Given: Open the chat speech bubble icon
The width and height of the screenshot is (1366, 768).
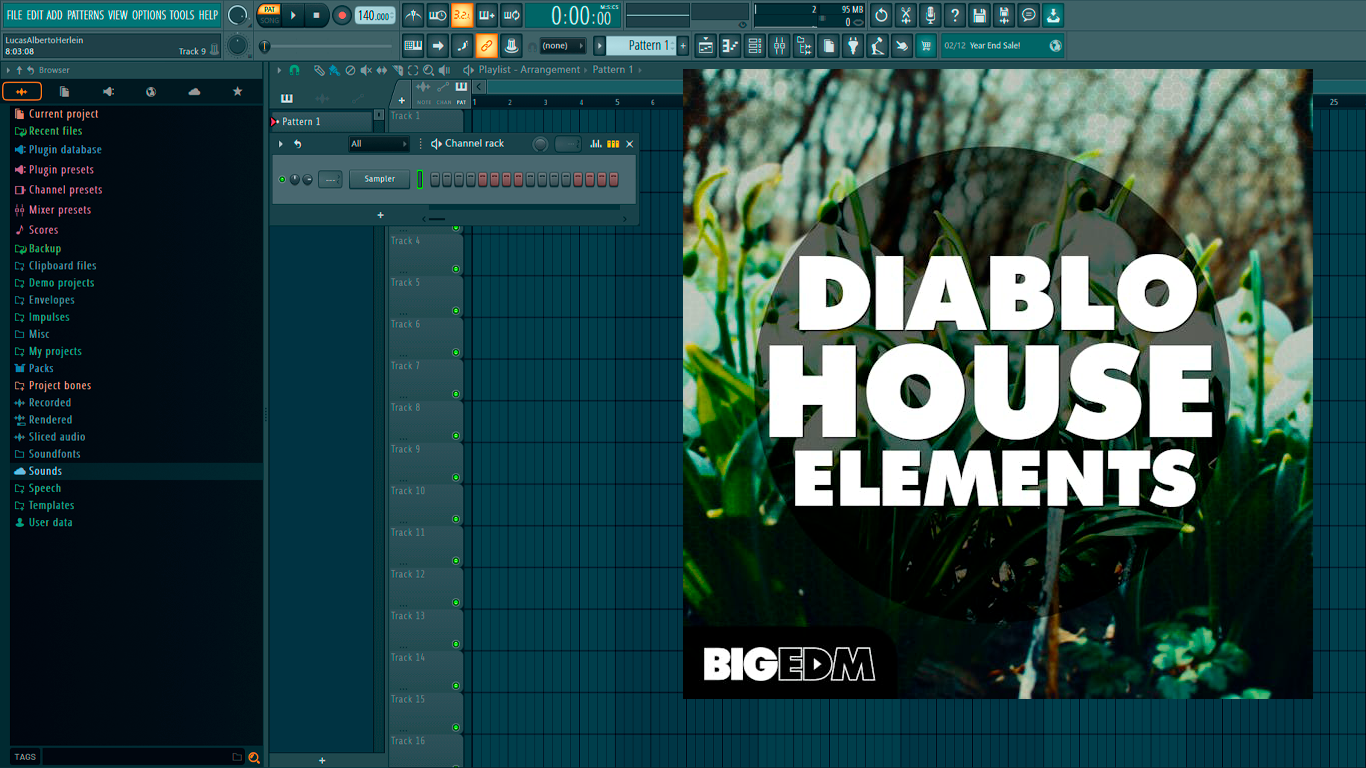Looking at the screenshot, I should point(1028,15).
